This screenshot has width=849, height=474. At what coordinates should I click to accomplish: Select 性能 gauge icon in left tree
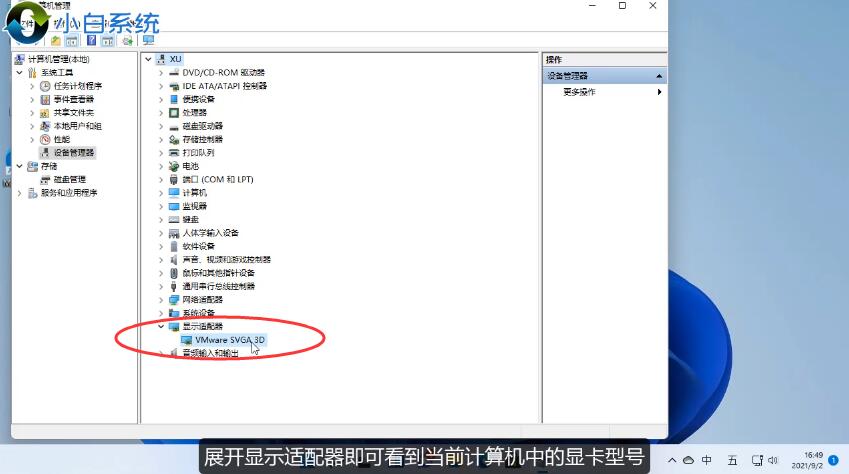[x=45, y=140]
